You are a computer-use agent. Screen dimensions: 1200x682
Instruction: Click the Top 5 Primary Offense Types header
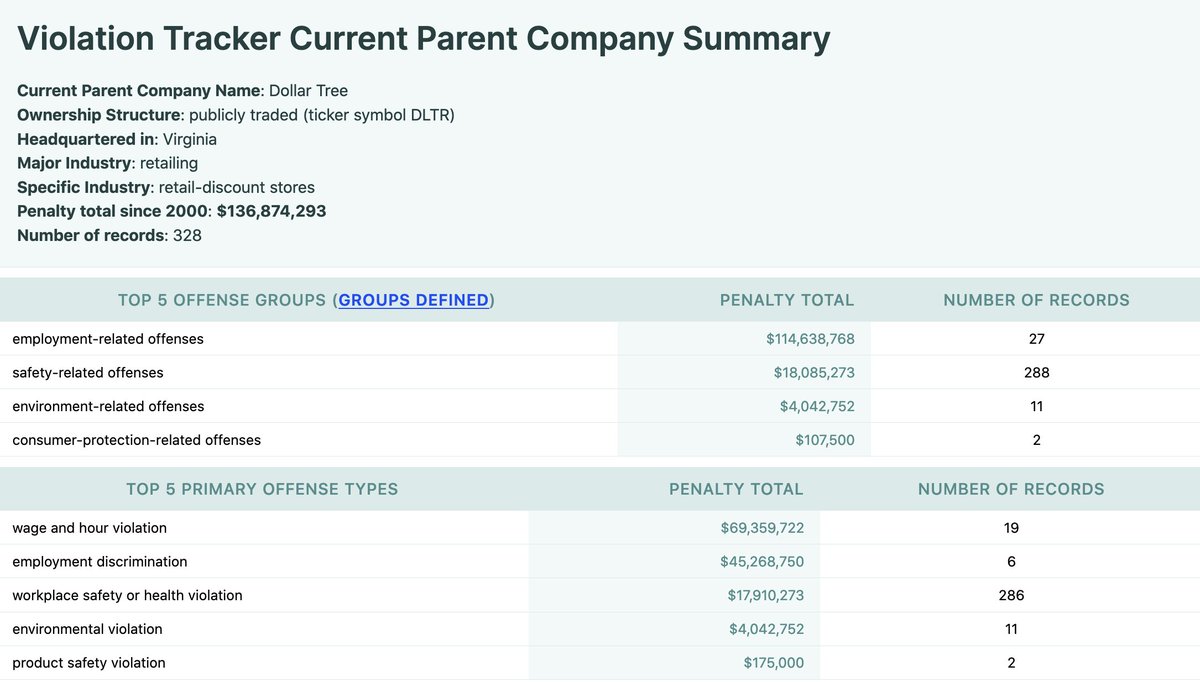pos(262,489)
